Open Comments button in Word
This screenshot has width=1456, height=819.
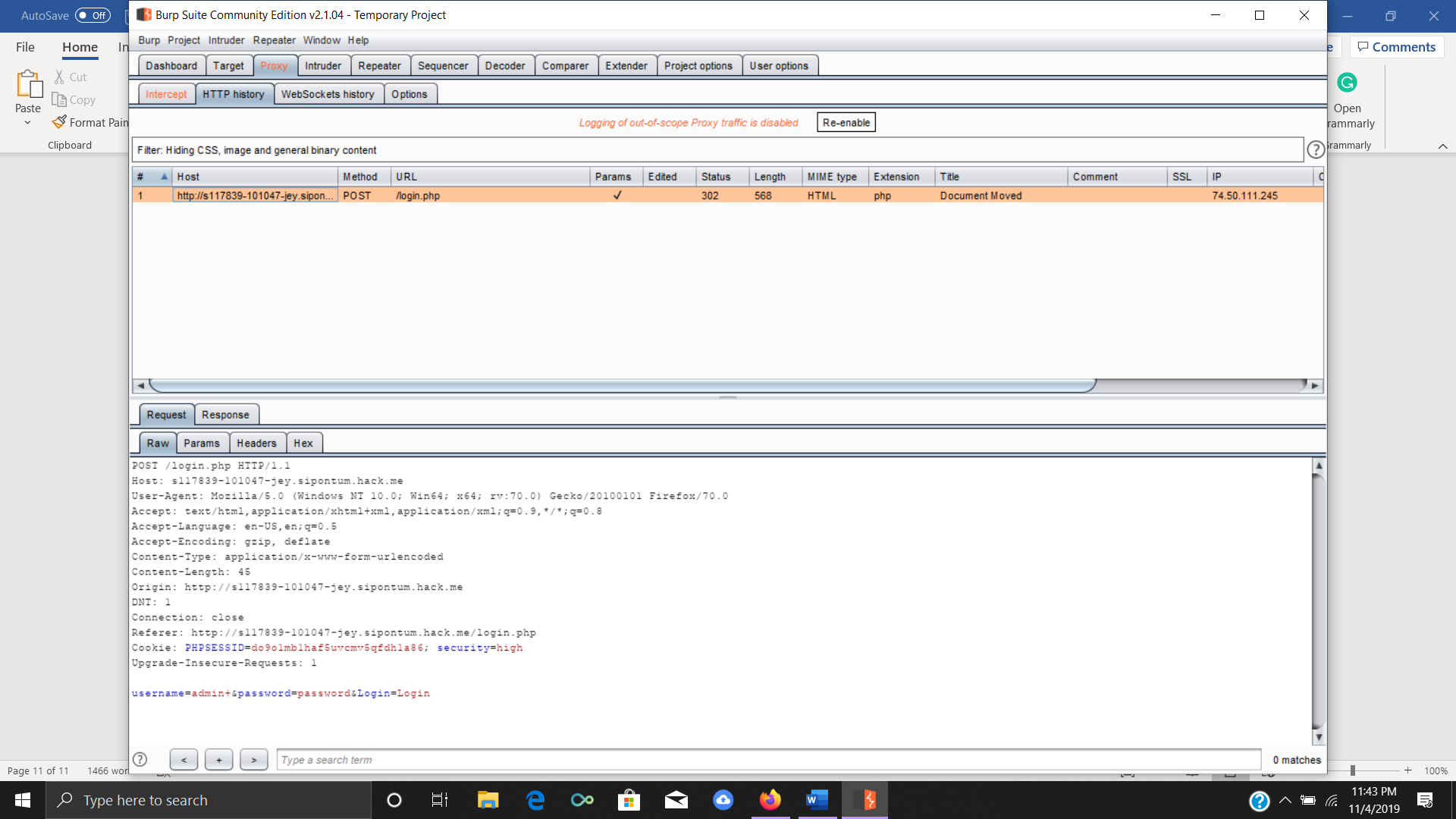tap(1397, 47)
